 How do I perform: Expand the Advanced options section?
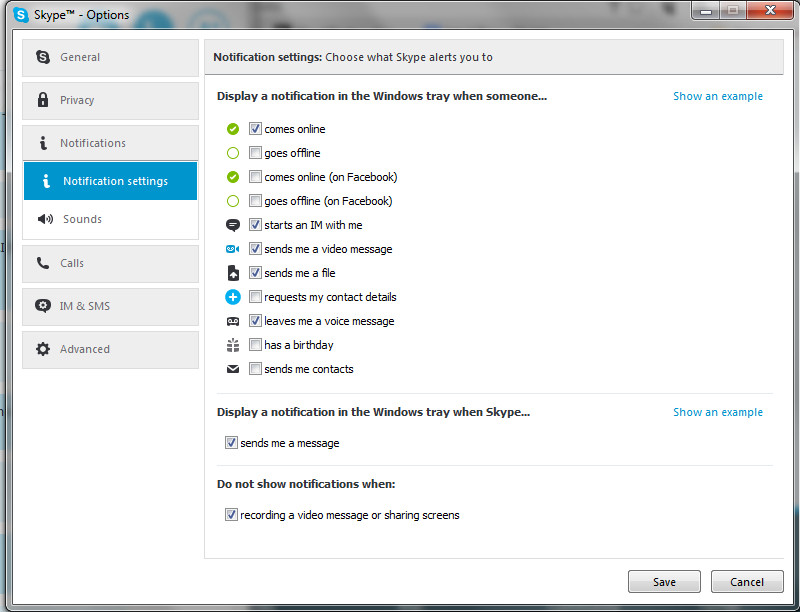click(x=110, y=349)
